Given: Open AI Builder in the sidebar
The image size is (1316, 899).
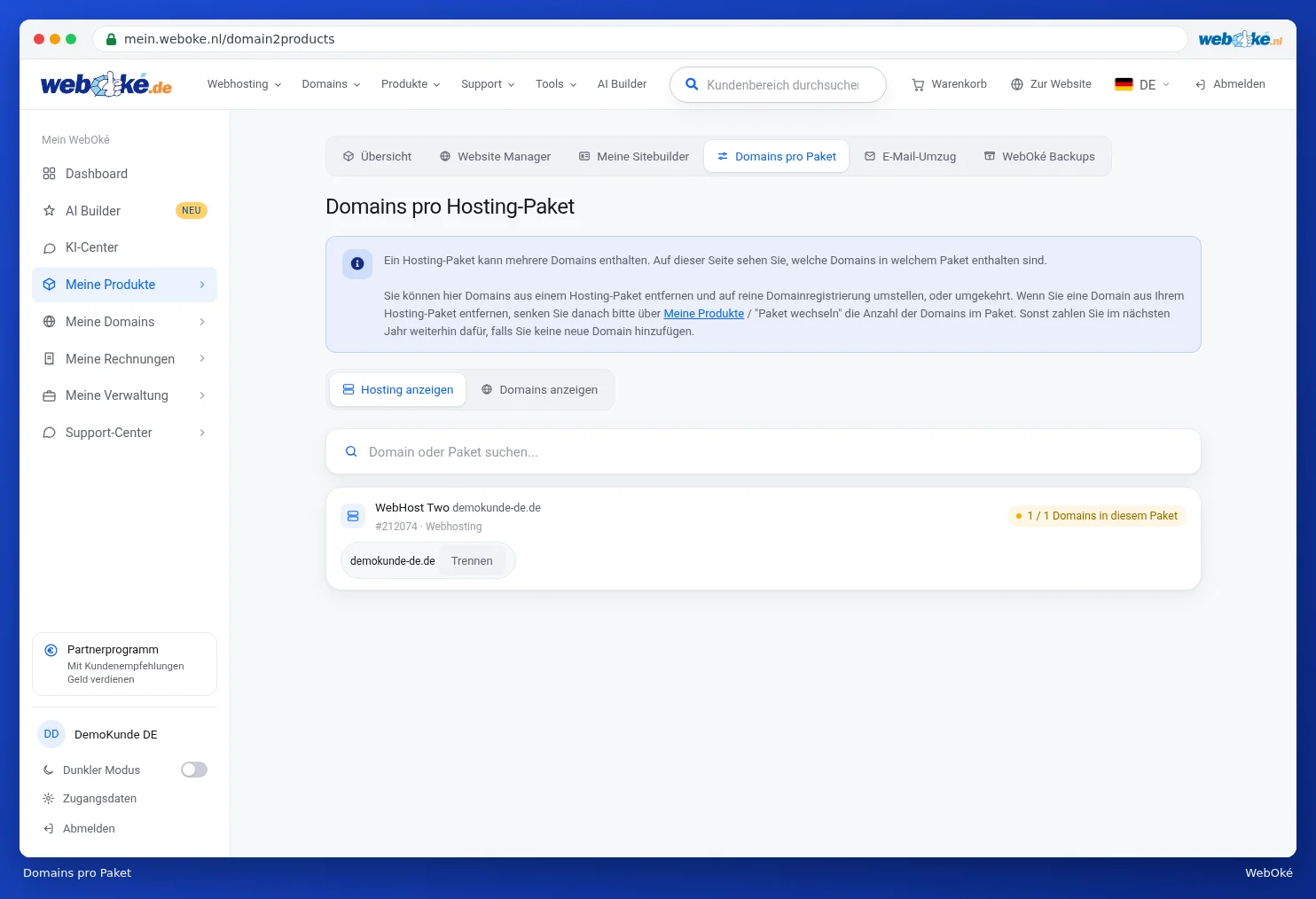Looking at the screenshot, I should pos(124,211).
